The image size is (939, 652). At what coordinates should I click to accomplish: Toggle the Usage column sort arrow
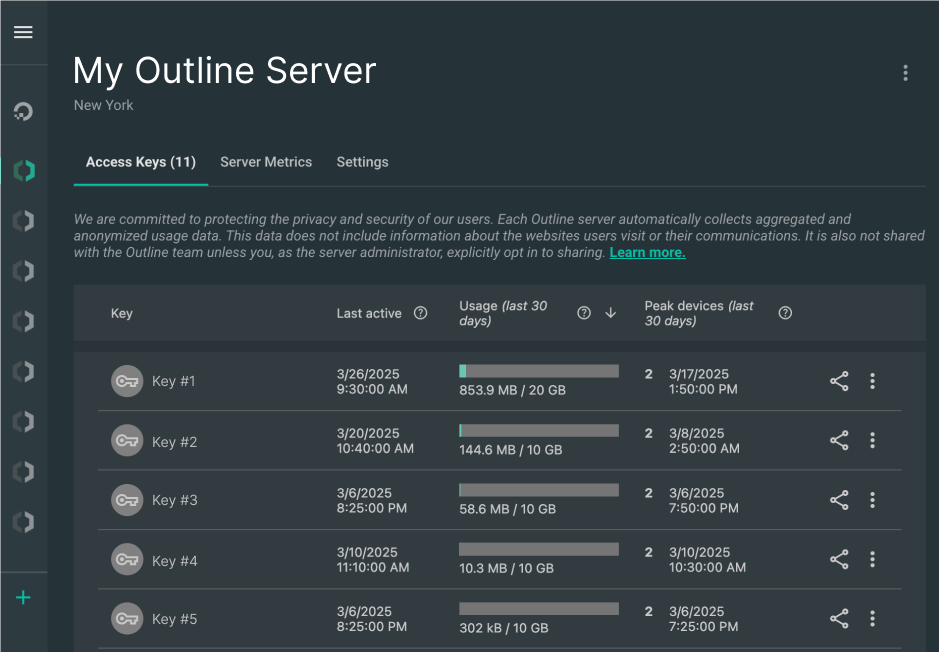610,313
